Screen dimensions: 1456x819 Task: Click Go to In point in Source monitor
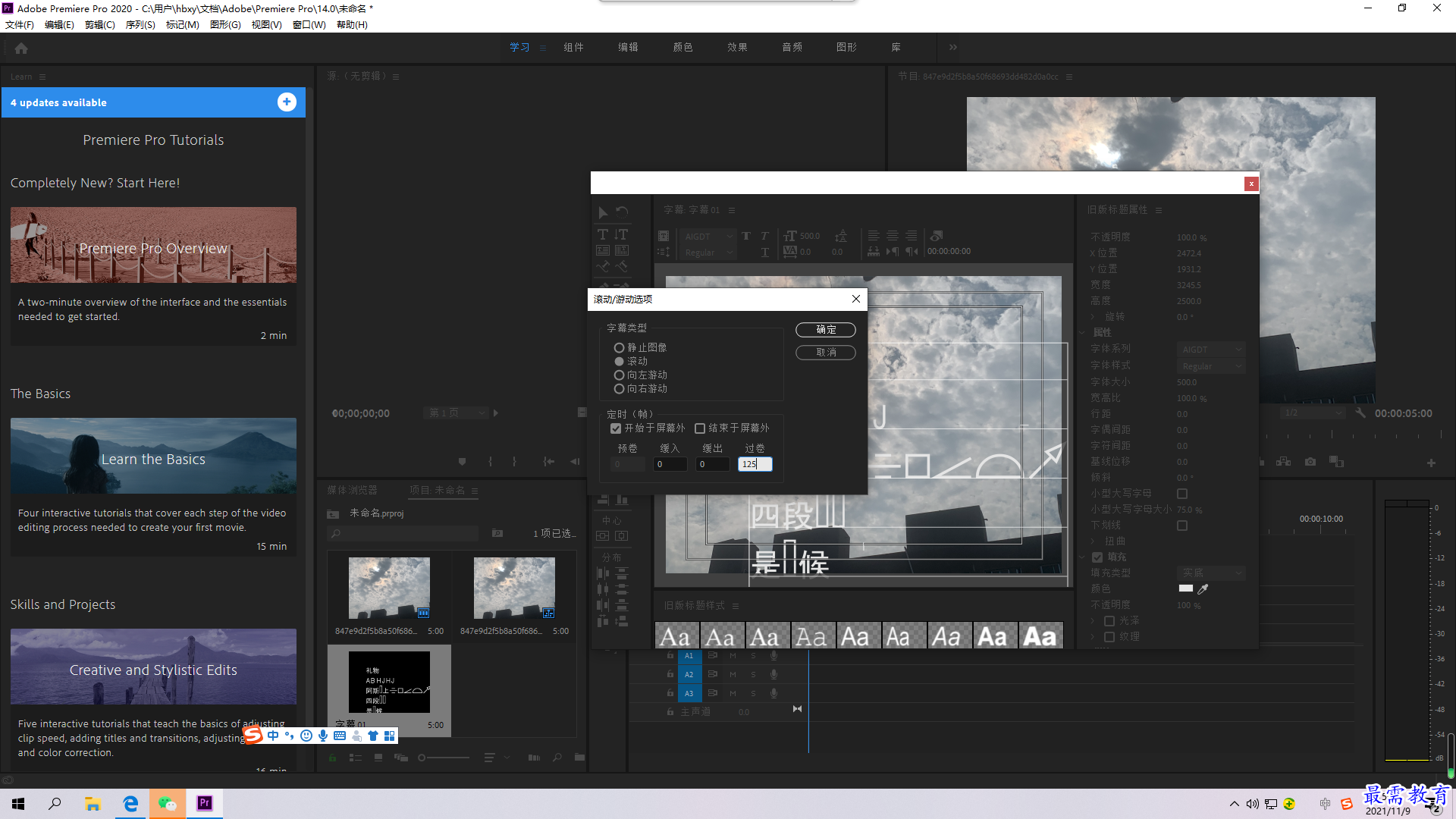click(x=549, y=461)
